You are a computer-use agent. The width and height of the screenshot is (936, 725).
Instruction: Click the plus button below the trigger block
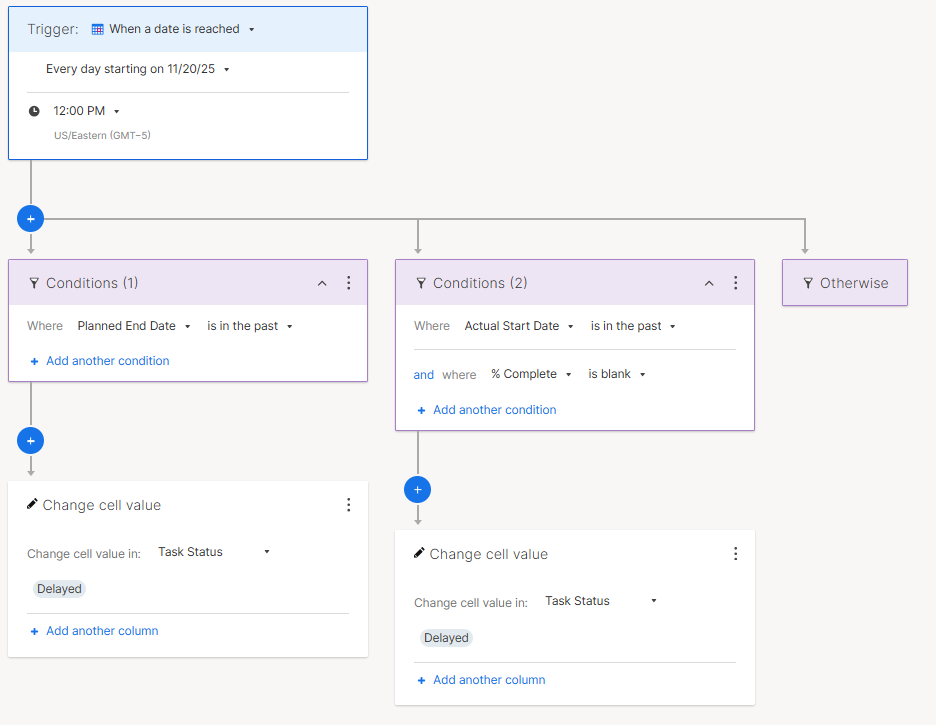[x=31, y=218]
